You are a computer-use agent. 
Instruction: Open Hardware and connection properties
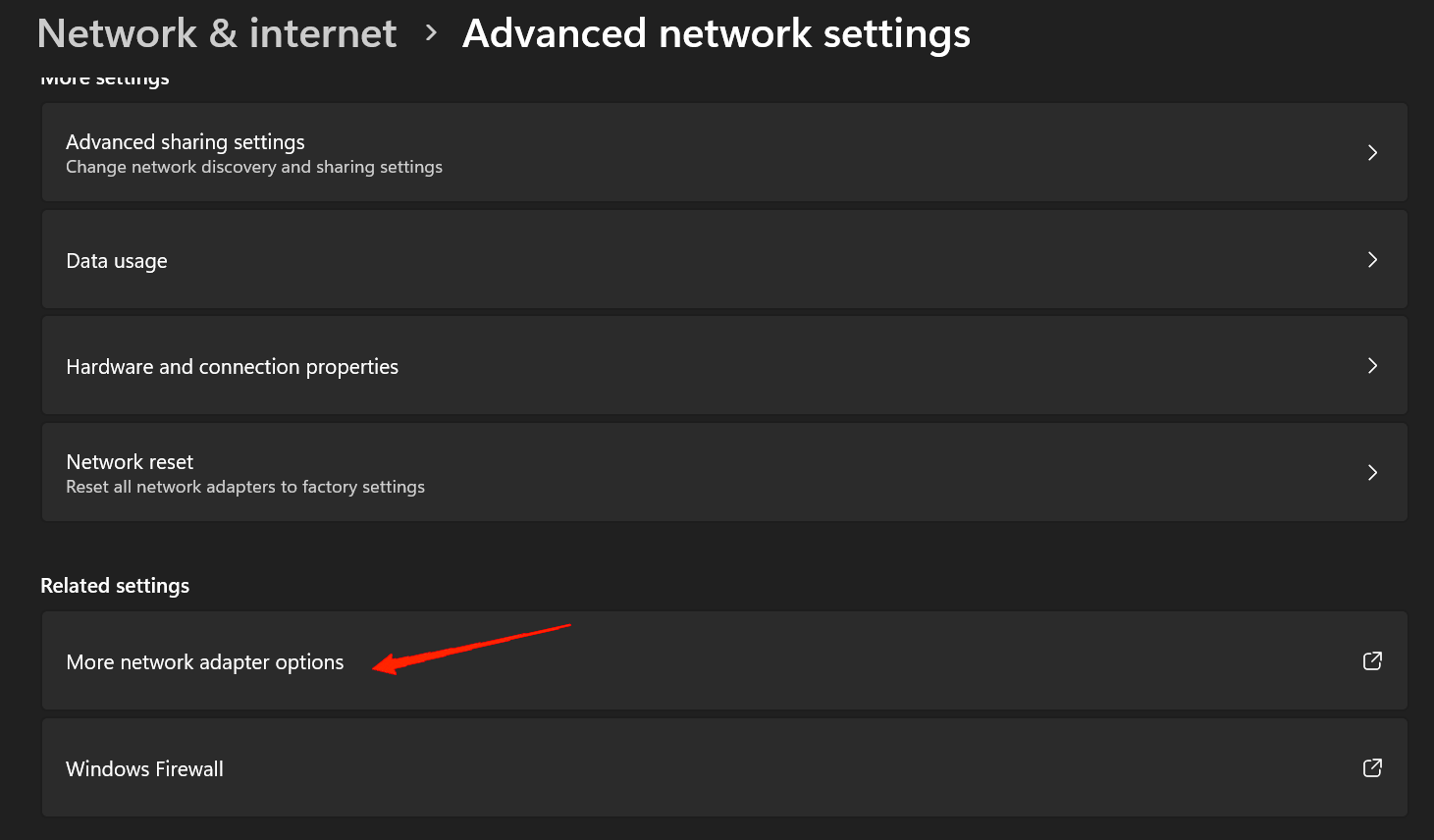coord(232,367)
